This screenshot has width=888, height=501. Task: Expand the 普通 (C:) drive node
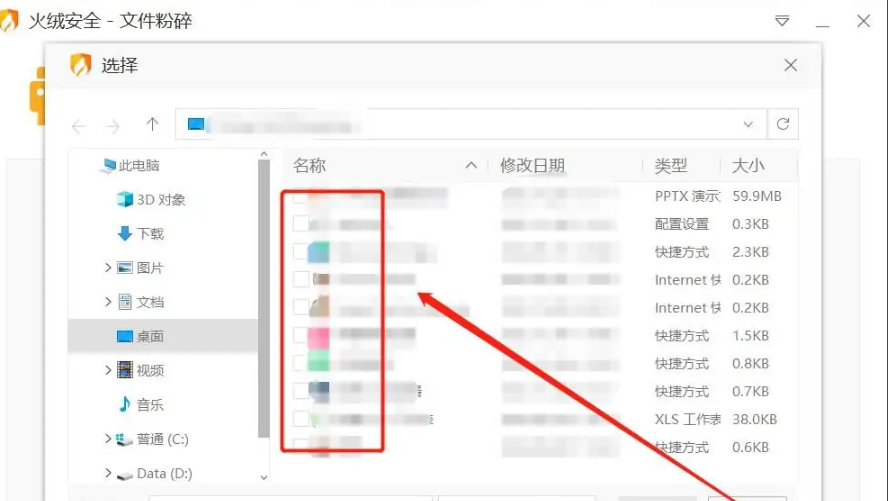tap(108, 438)
